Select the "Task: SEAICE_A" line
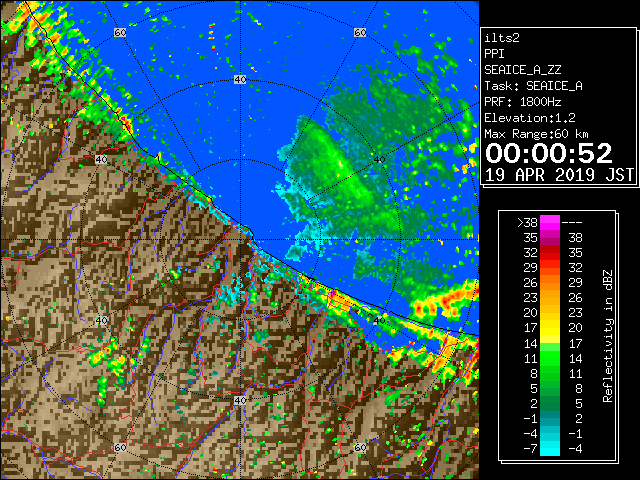 533,86
